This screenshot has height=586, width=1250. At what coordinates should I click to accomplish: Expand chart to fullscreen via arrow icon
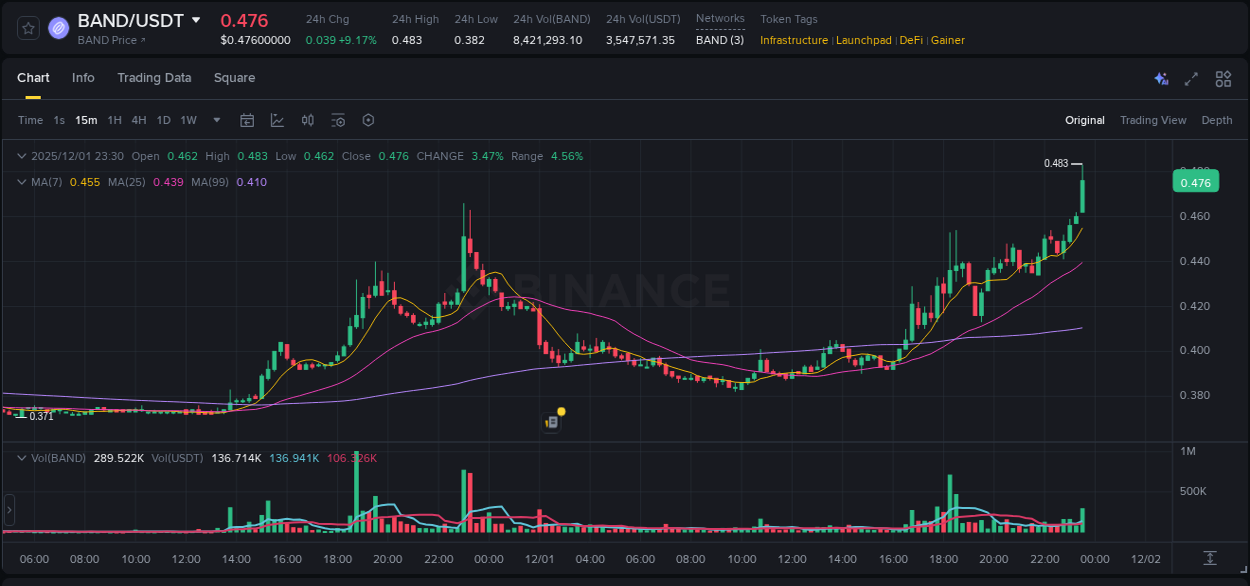tap(1190, 78)
